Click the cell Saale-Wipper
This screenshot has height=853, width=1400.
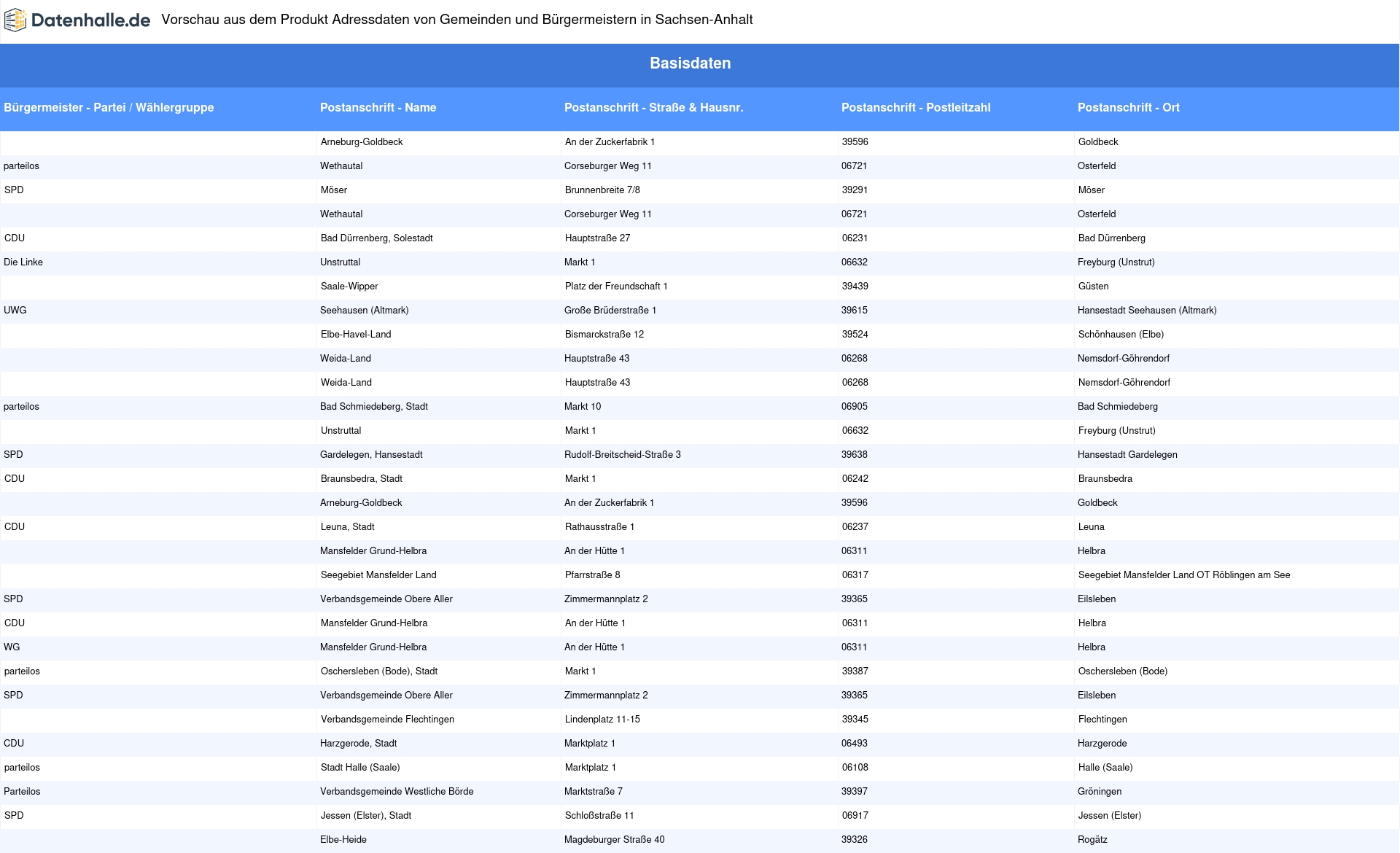(349, 287)
